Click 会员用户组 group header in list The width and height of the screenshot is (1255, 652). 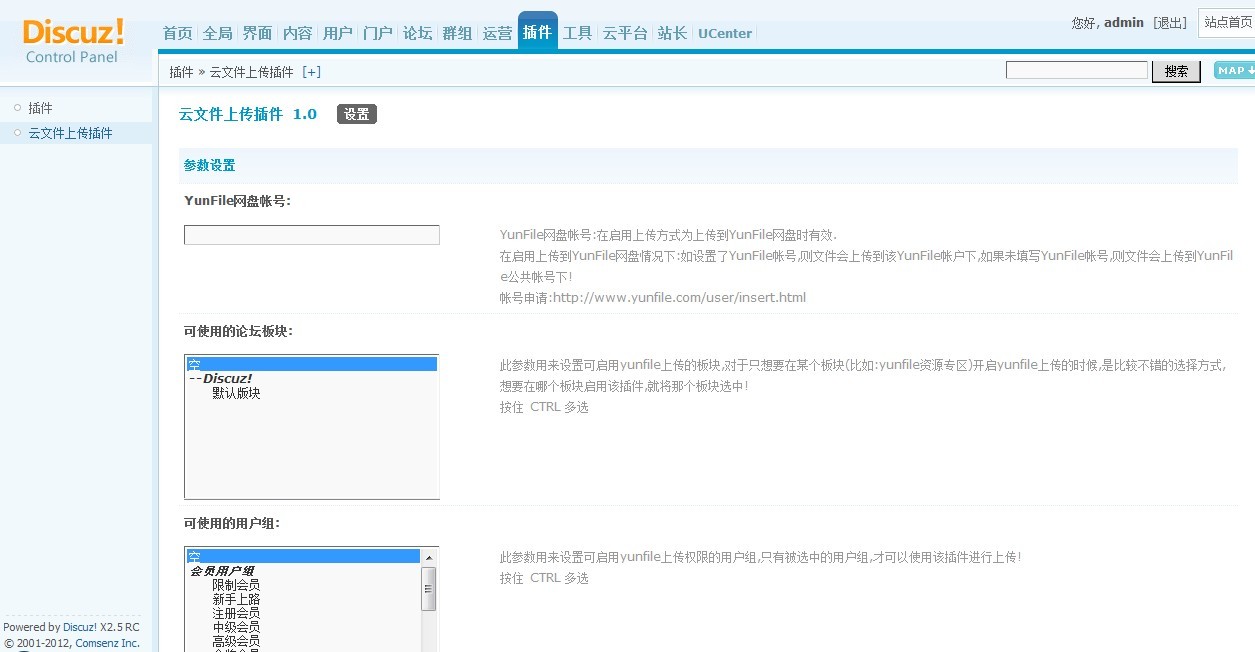point(222,571)
